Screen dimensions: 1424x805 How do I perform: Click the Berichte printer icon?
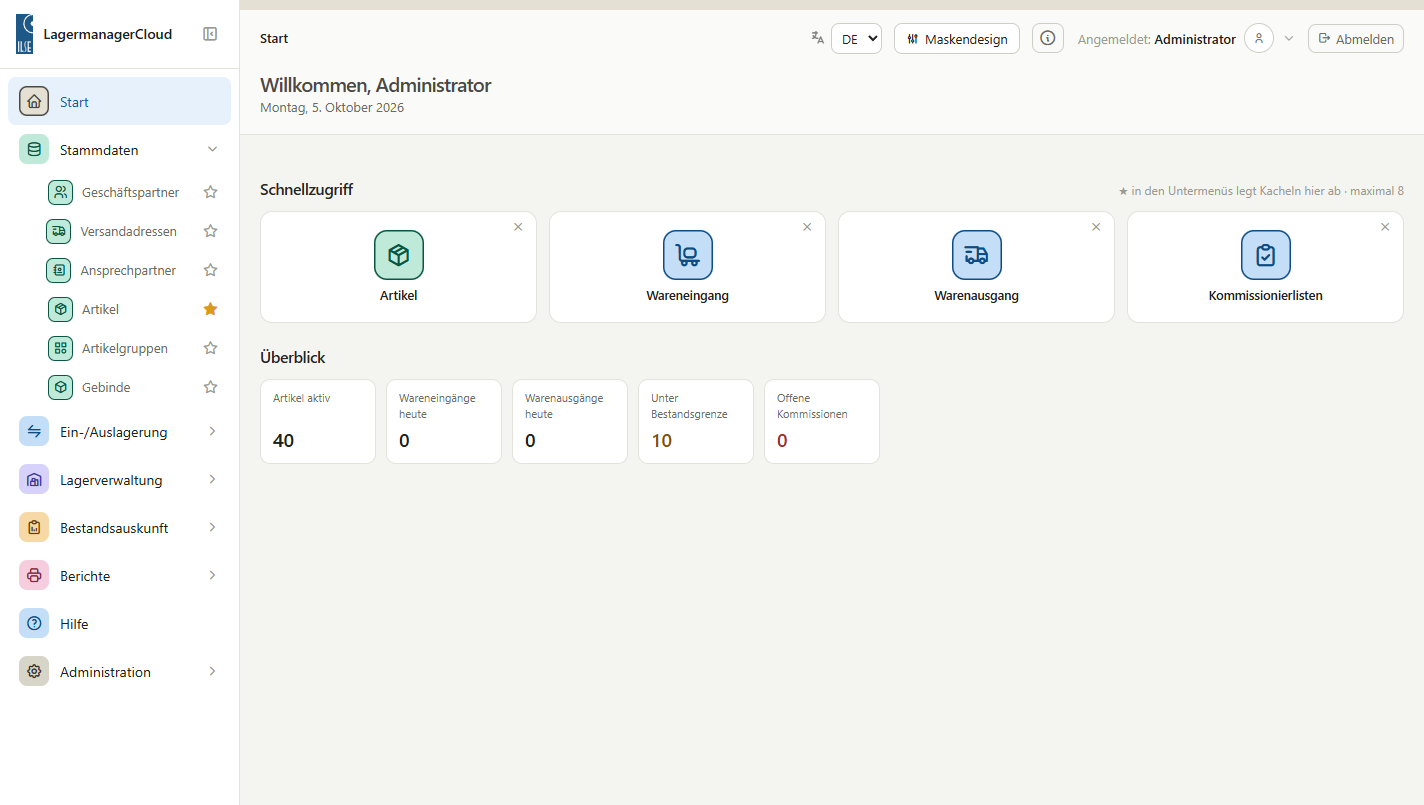34,576
